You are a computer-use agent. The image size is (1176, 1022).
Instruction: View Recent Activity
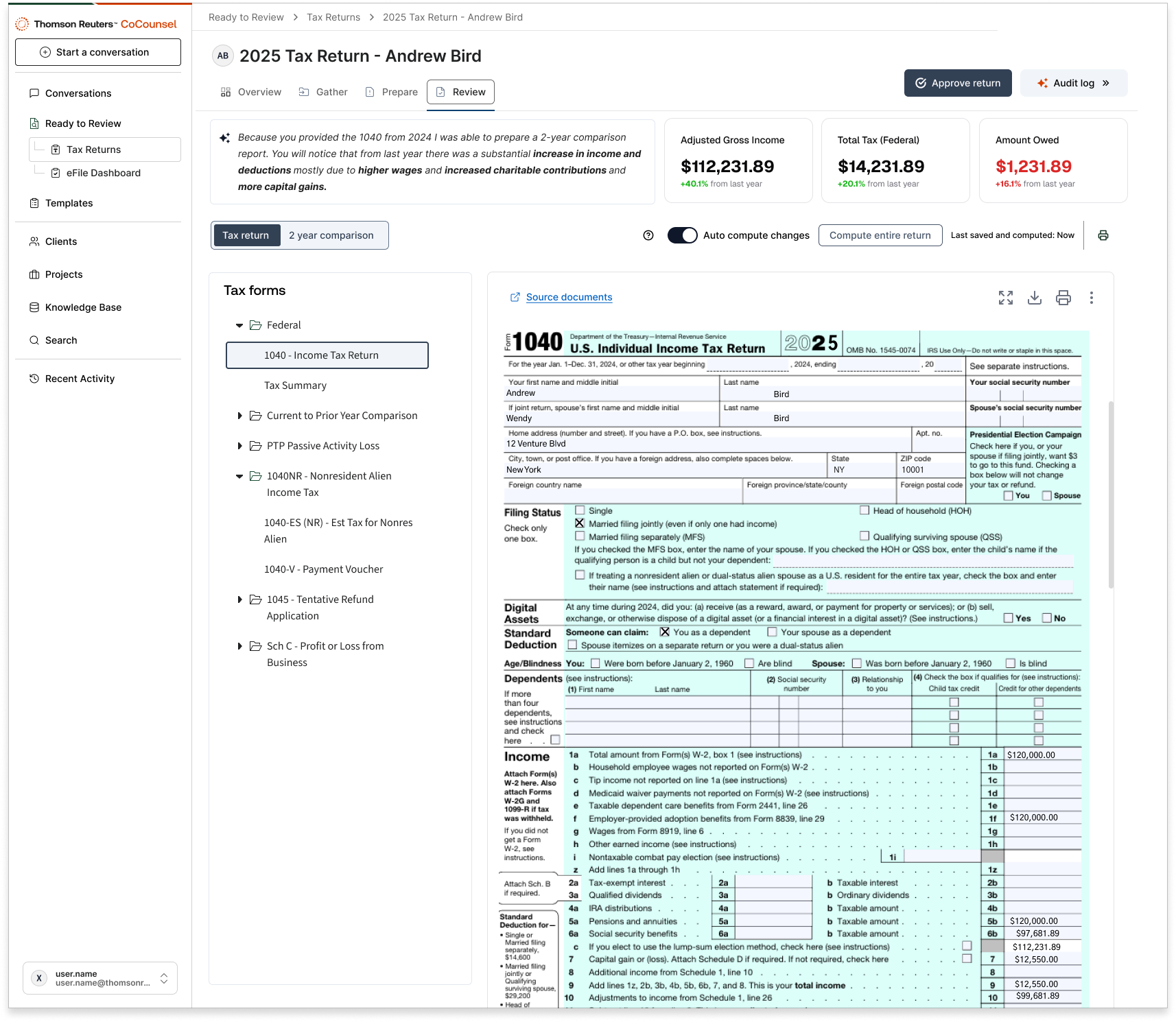pyautogui.click(x=79, y=378)
